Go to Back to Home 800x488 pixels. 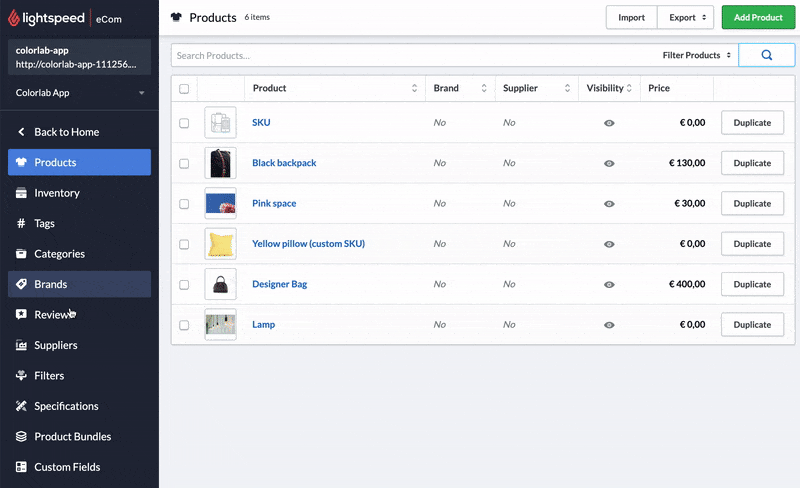coord(80,132)
